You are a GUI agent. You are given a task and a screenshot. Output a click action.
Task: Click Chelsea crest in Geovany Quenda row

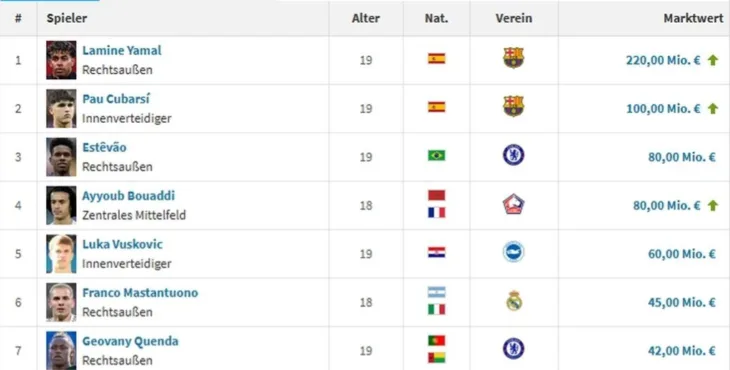[x=514, y=349]
